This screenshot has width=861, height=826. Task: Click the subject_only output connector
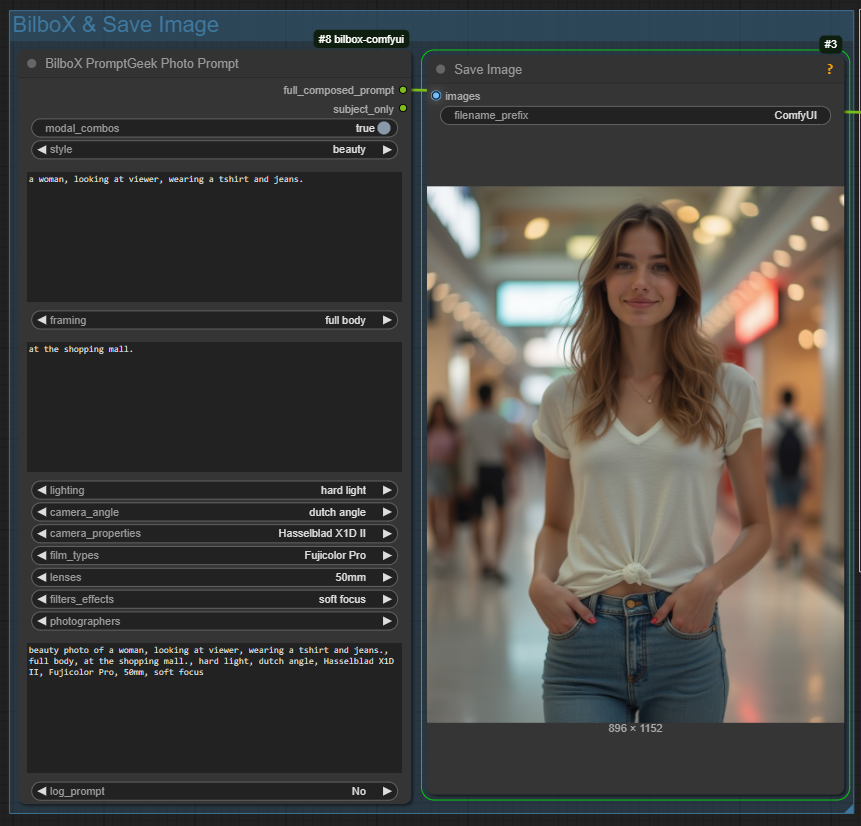[x=403, y=109]
